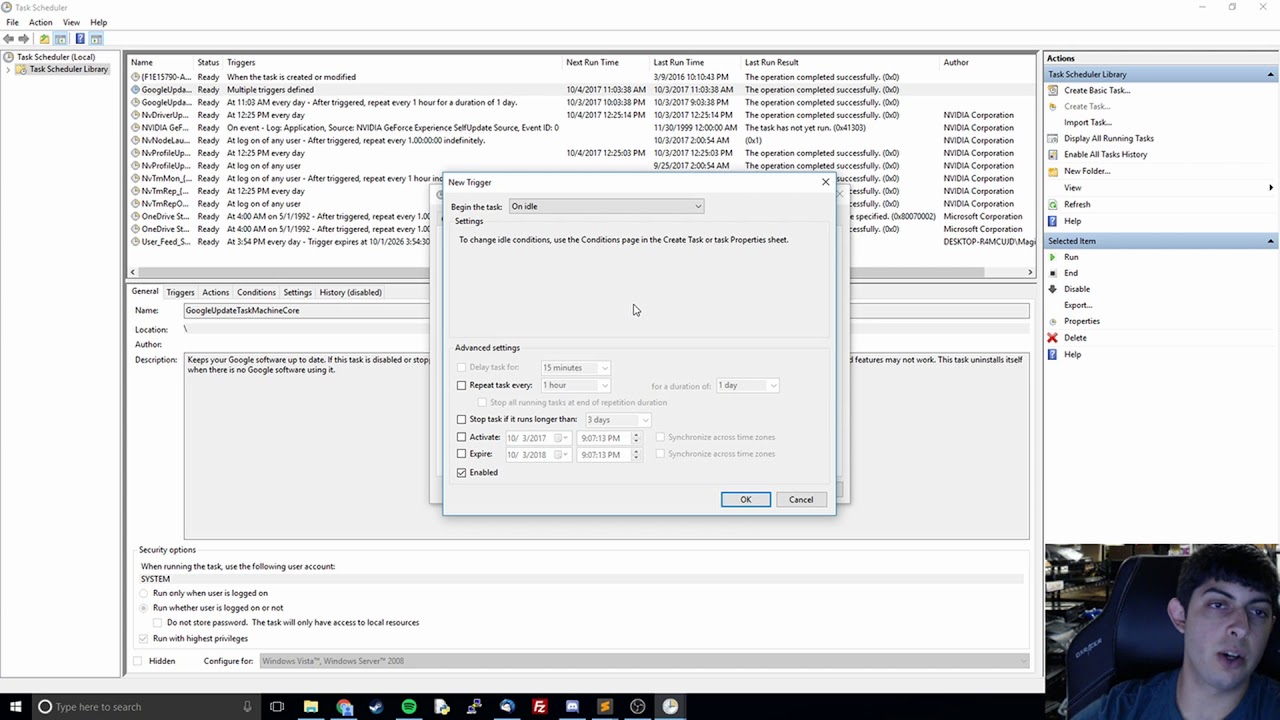The height and width of the screenshot is (720, 1280).
Task: Click the Task View taskbar icon
Action: click(277, 706)
